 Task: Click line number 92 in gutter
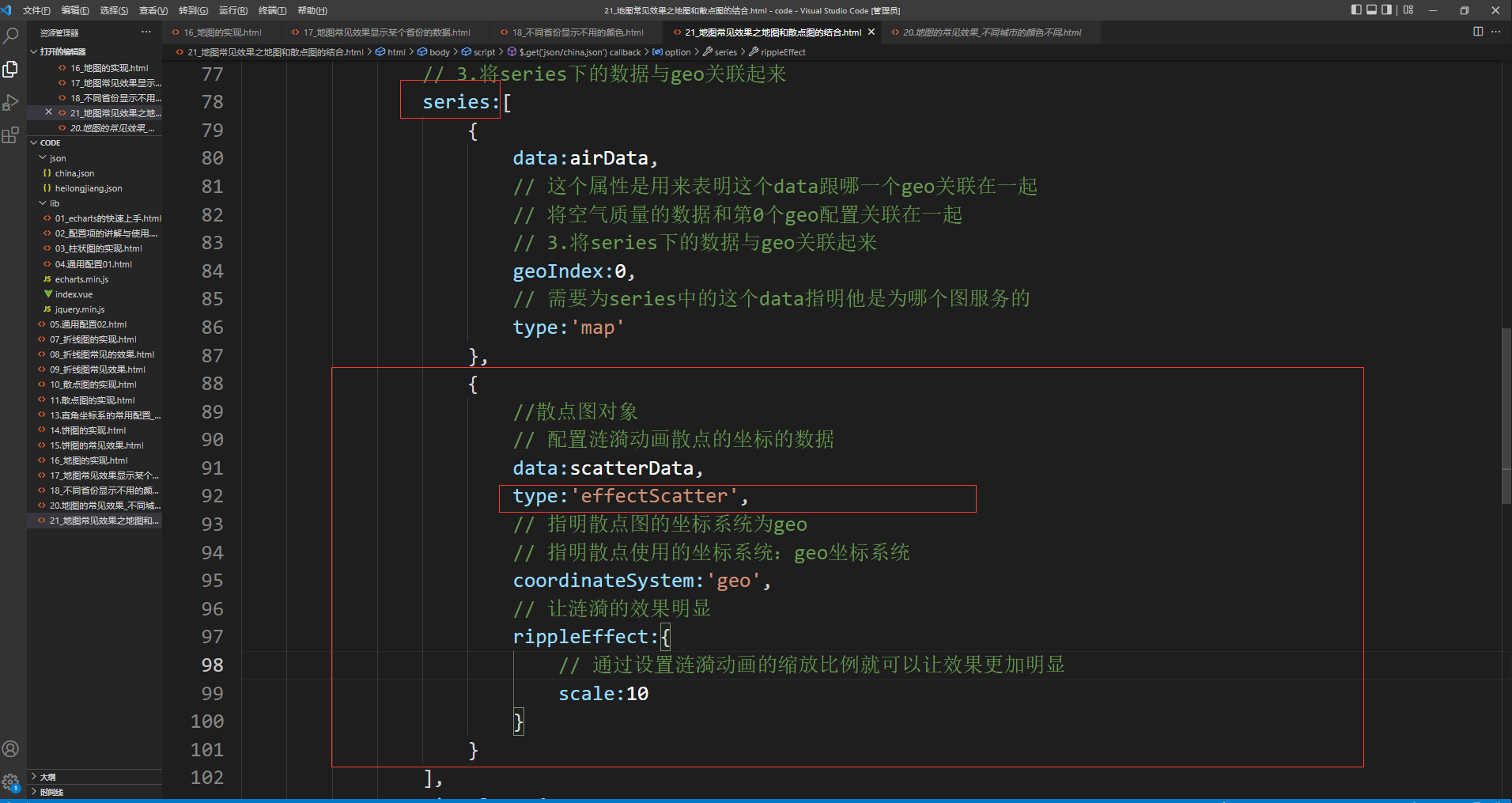tap(212, 496)
